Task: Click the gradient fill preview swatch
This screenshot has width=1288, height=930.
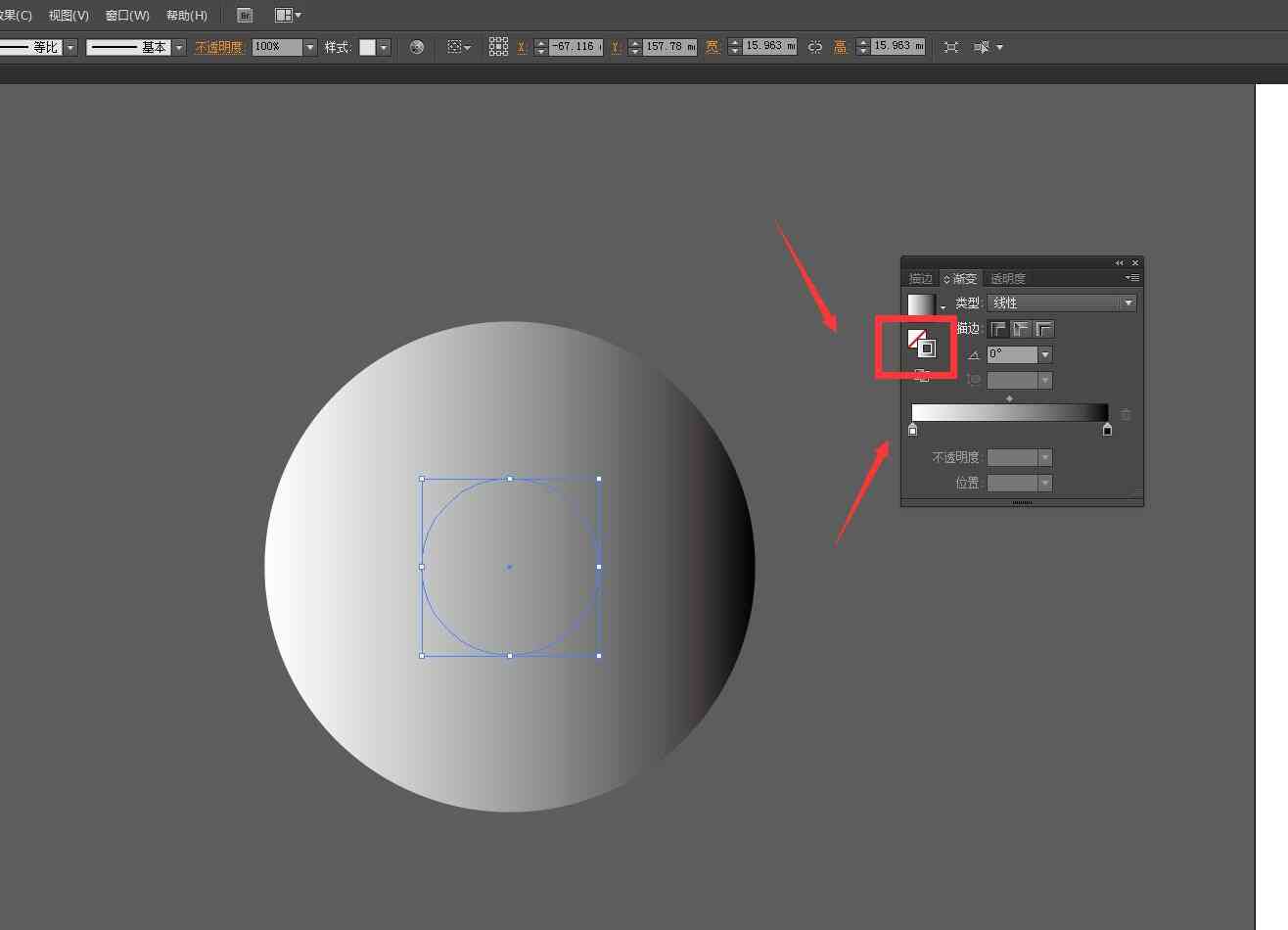Action: [921, 304]
